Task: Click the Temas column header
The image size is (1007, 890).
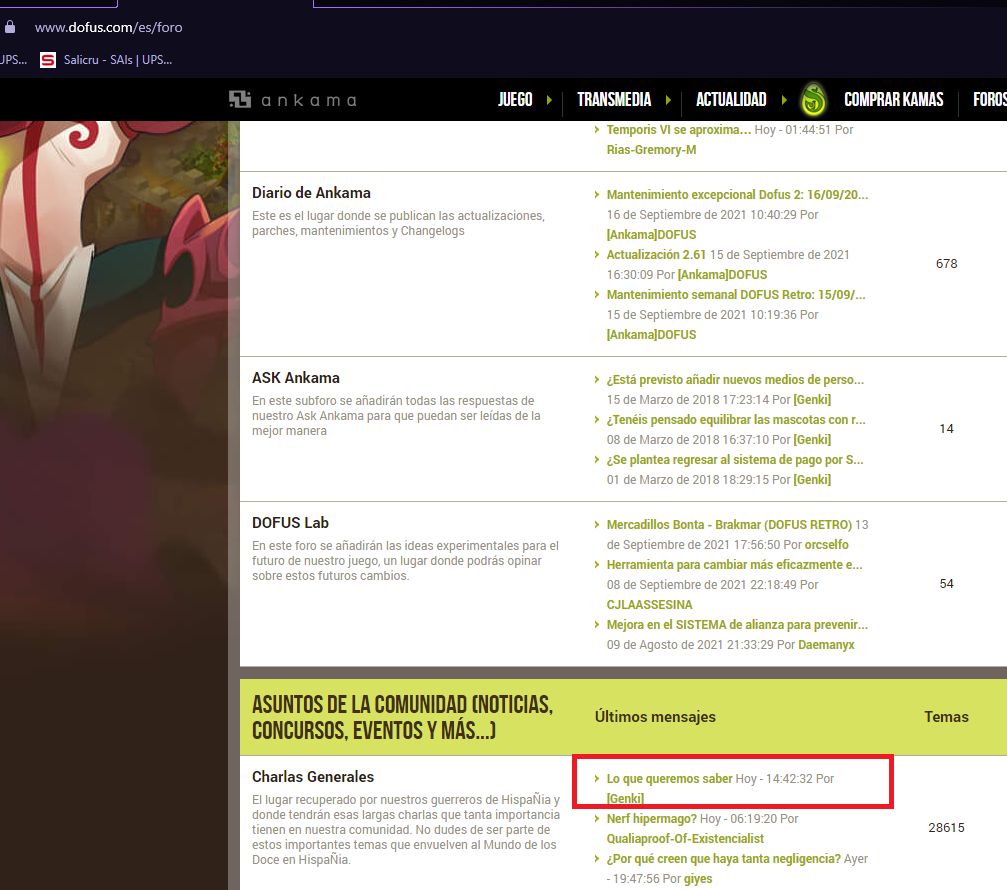Action: 946,717
